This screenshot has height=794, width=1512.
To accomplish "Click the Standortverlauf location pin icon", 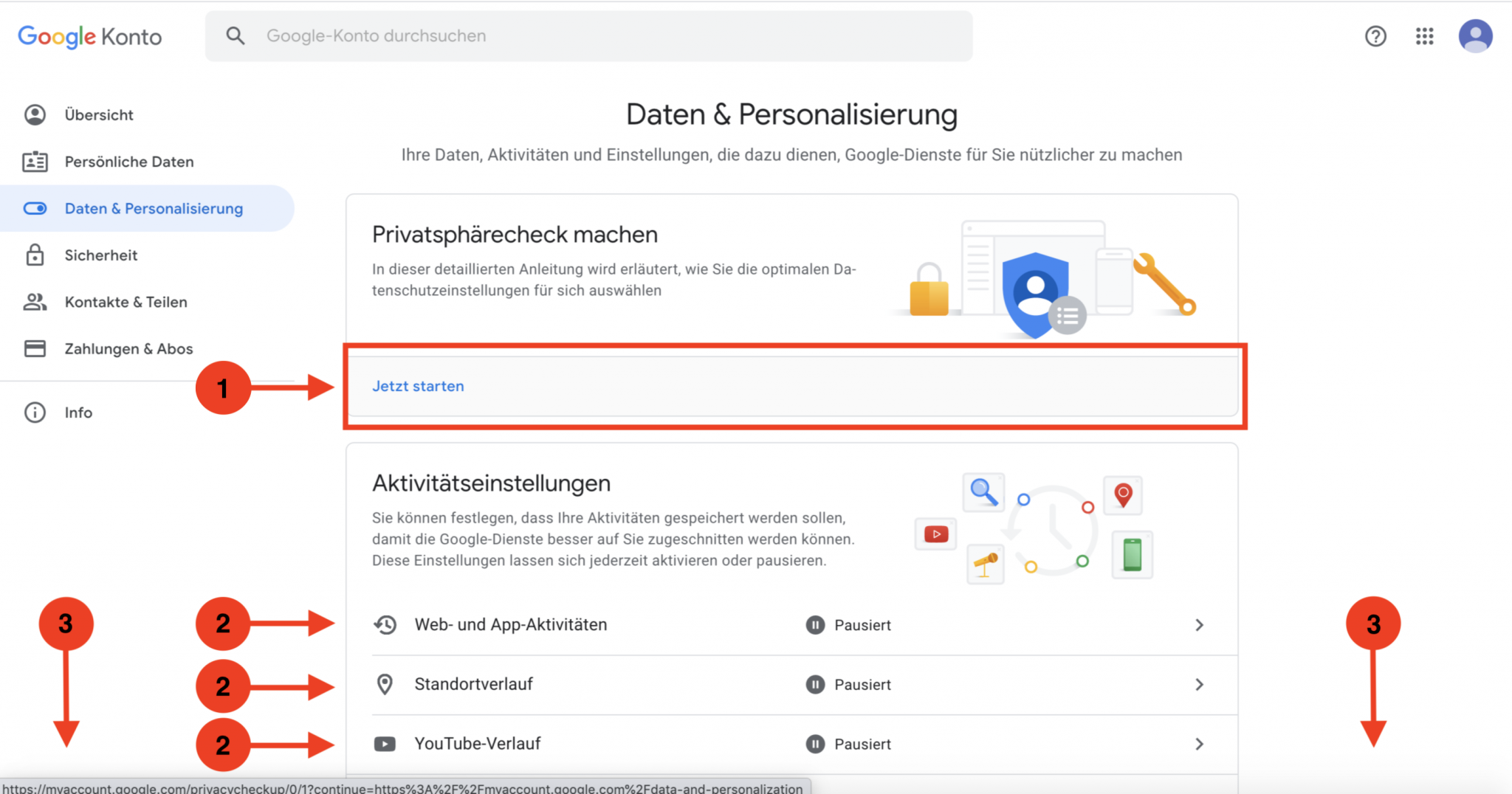I will coord(385,684).
